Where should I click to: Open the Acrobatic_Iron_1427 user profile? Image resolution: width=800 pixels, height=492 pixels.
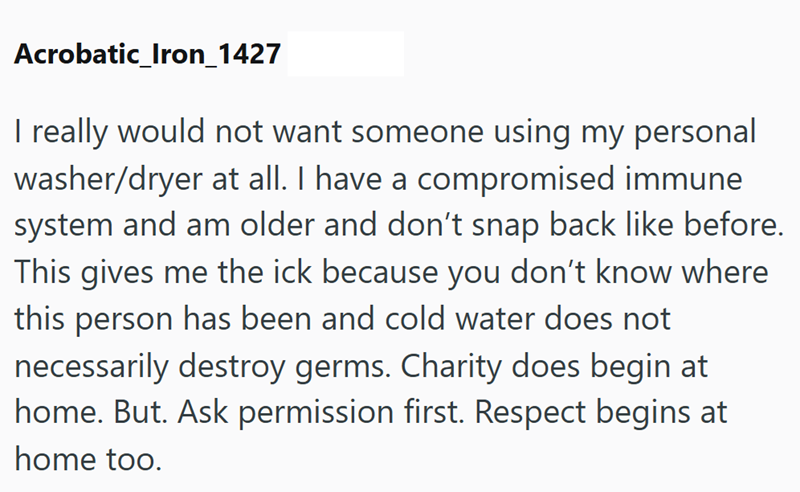[147, 54]
